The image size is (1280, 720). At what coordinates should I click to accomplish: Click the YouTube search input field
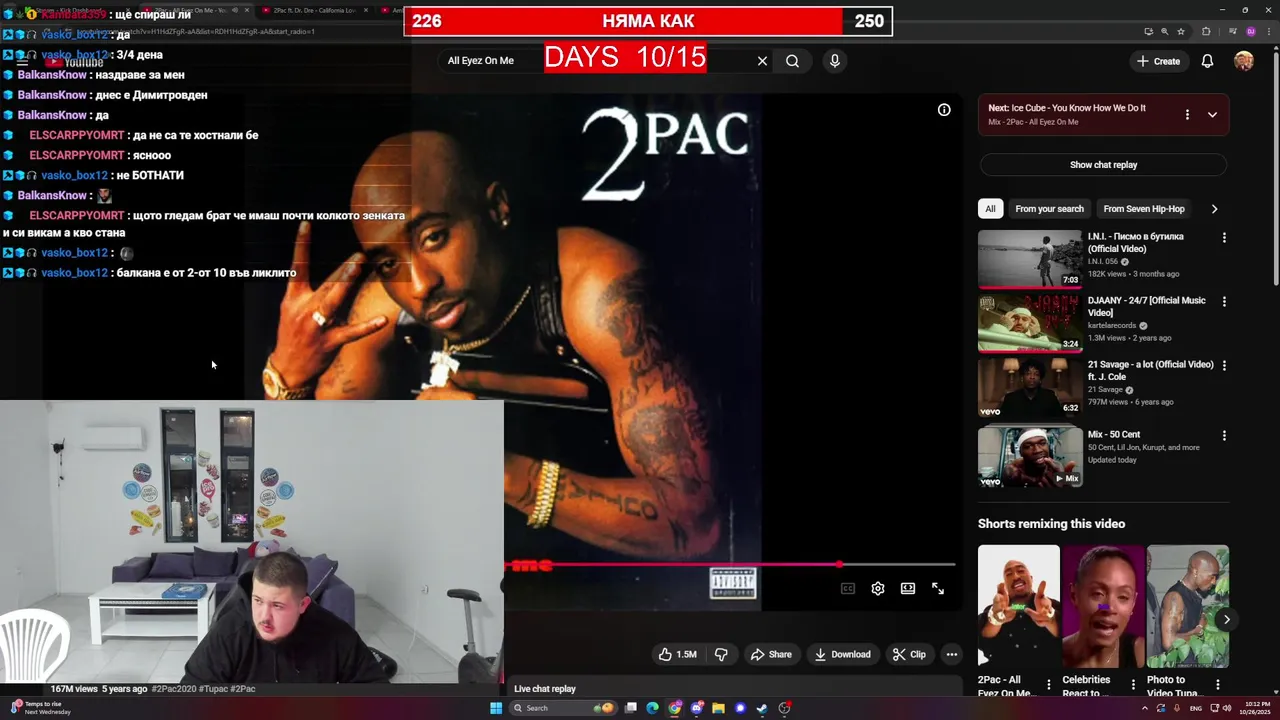click(x=597, y=61)
